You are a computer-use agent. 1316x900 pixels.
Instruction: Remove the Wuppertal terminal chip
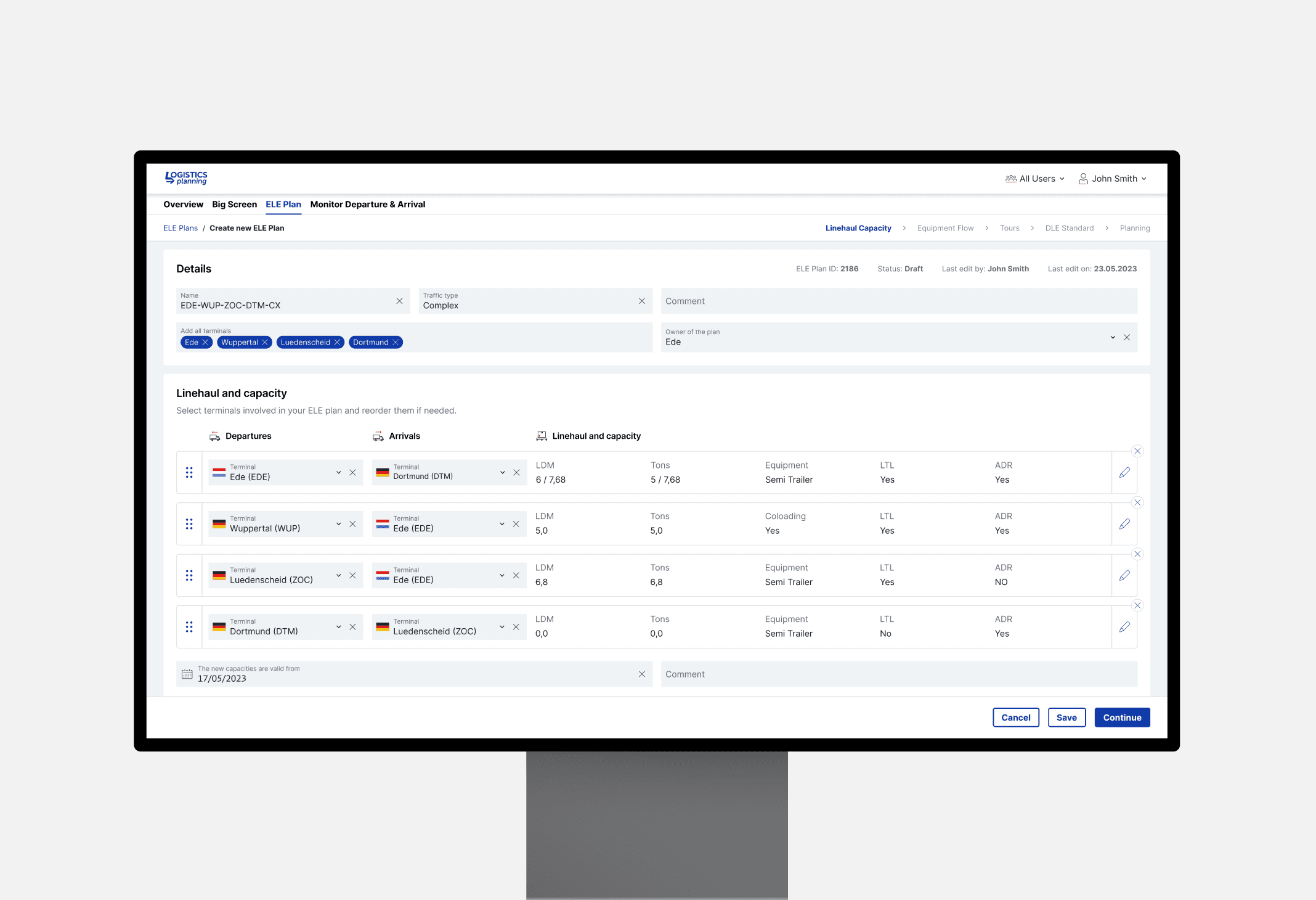(265, 342)
